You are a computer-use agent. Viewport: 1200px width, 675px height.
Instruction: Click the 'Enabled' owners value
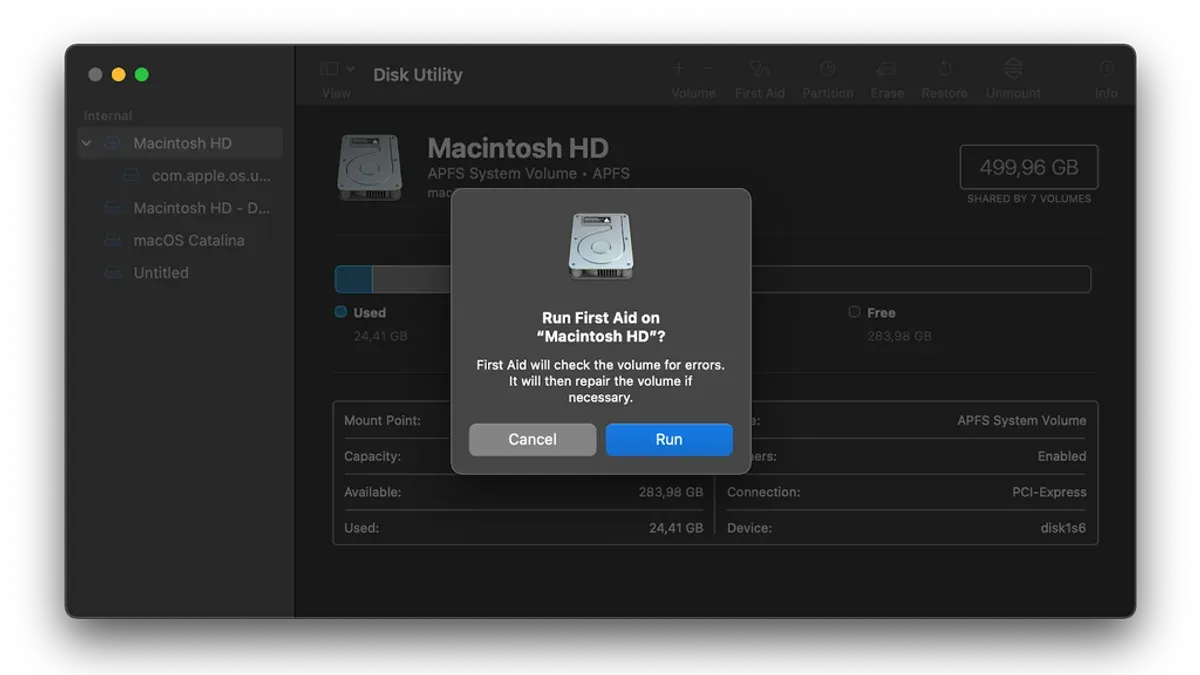pyautogui.click(x=1062, y=456)
